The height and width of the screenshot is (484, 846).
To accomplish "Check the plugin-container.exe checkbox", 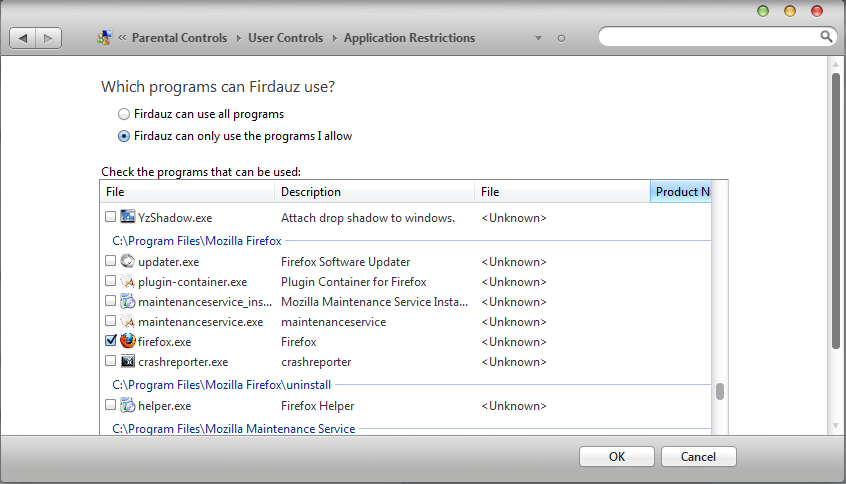I will click(110, 281).
